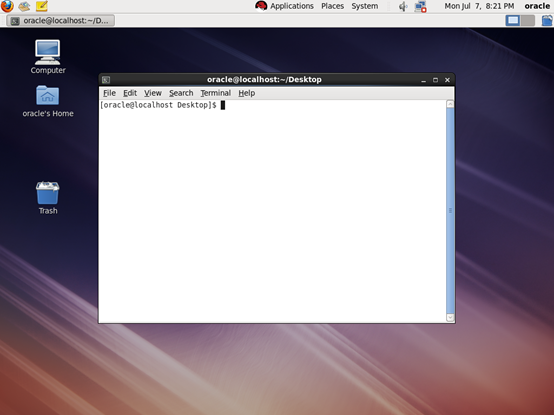Screen dimensions: 554x415
Task: Switch to the second workspace
Action: tap(528, 20)
